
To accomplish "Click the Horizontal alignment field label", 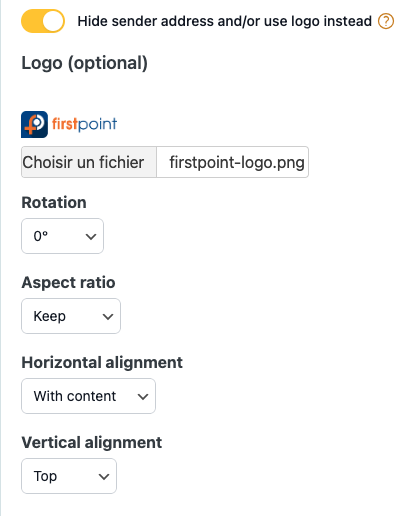I will (x=102, y=363).
